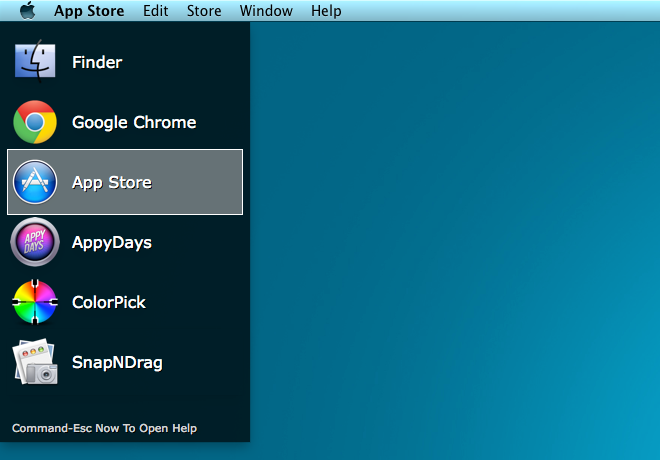Select the AppyDays text label
The height and width of the screenshot is (460, 660).
(x=112, y=242)
